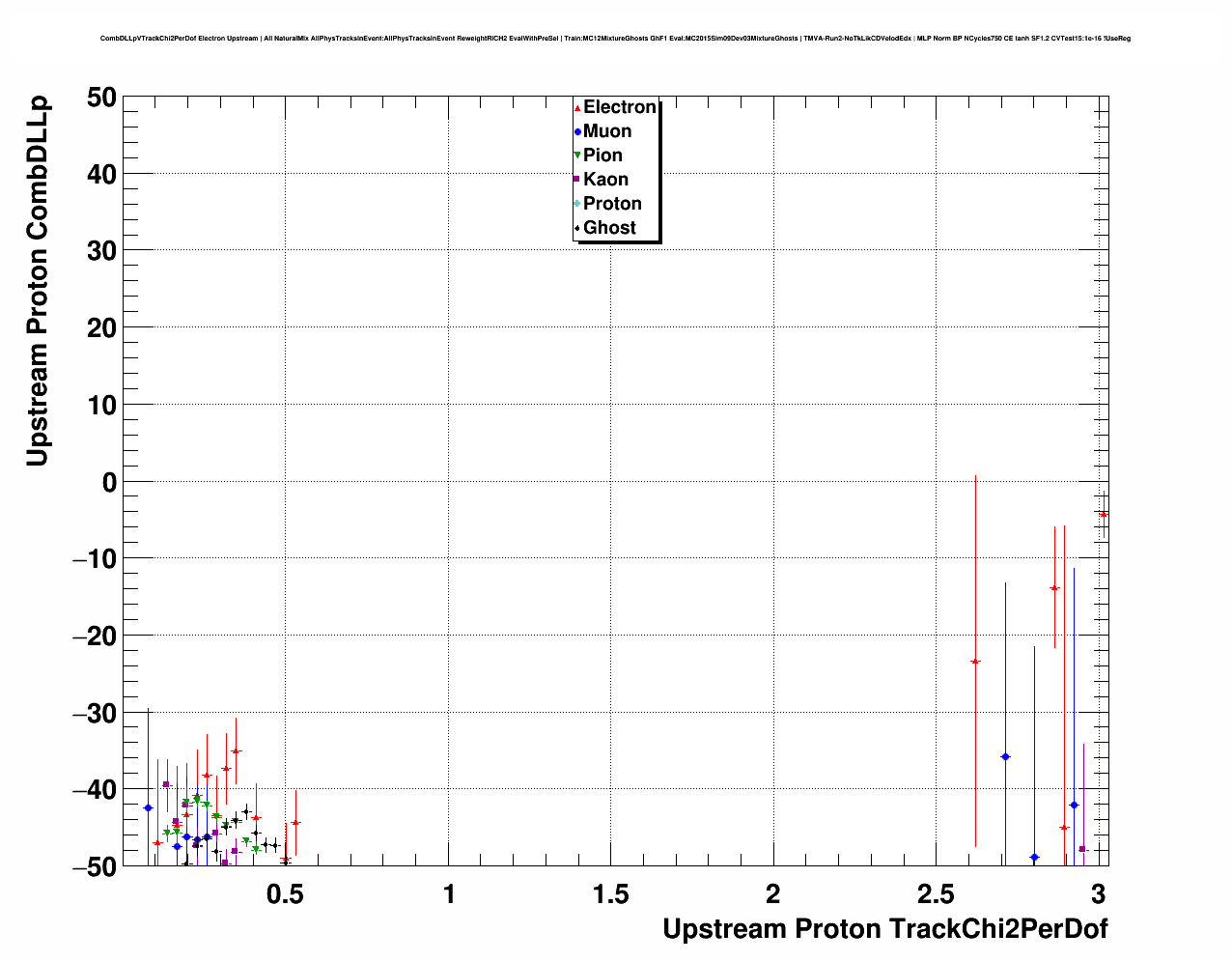The image size is (1232, 962).
Task: Click the y-axis tick label 0
Action: (x=108, y=482)
